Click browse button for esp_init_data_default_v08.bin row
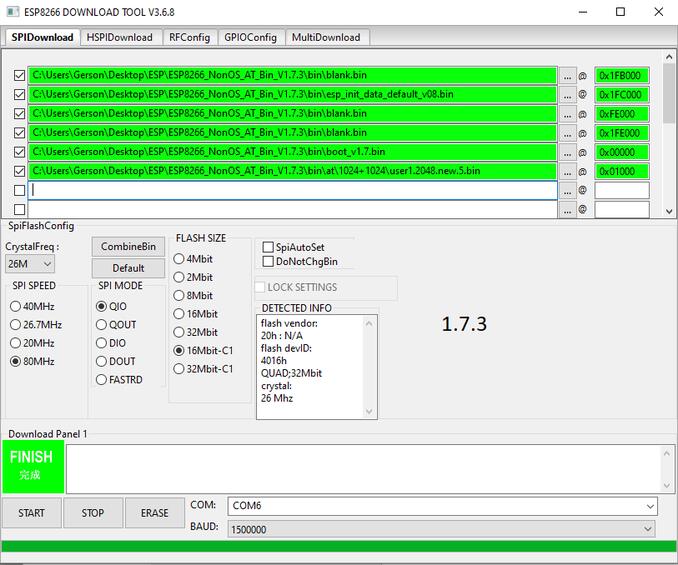 coord(567,94)
